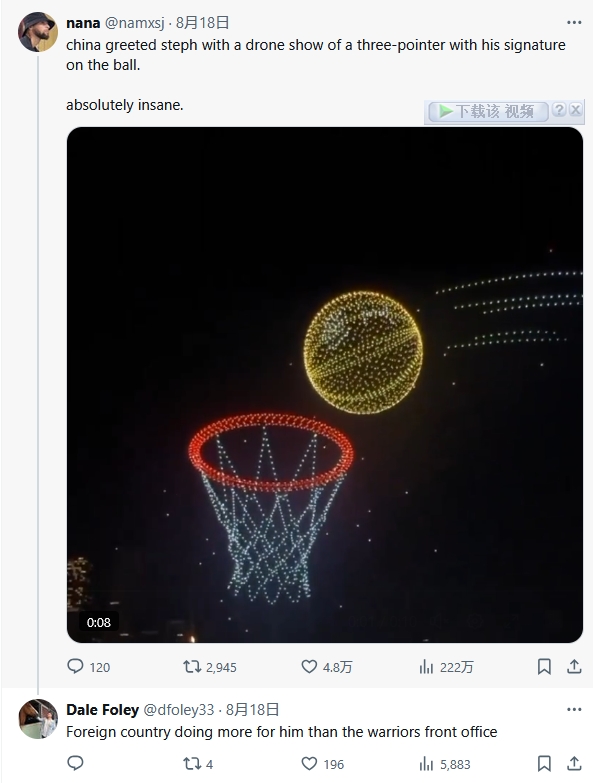Screen dimensions: 593x783
Task: Open help on the download overlay
Action: (x=559, y=110)
